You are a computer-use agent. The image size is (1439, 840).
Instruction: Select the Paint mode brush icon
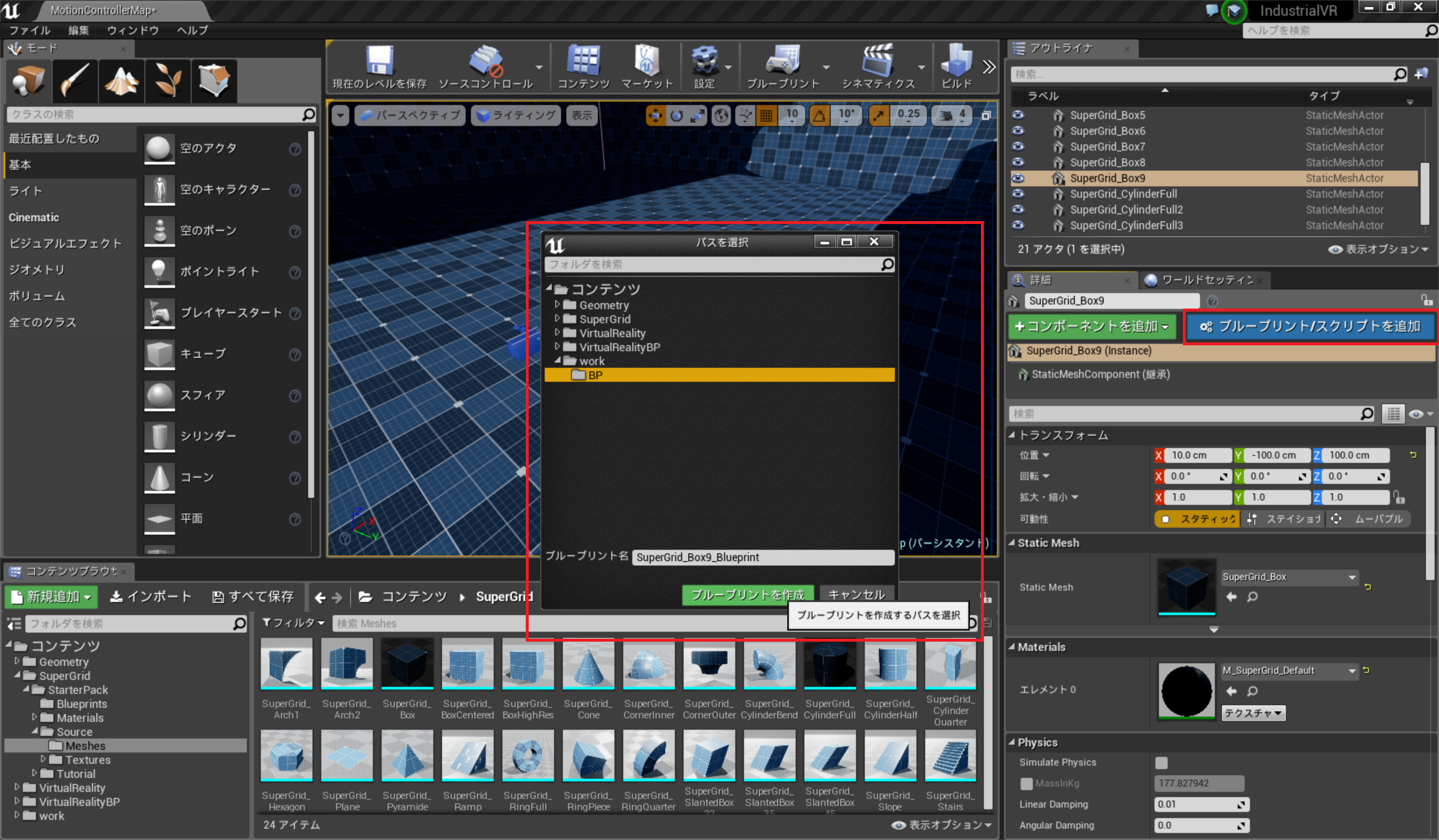click(x=75, y=81)
